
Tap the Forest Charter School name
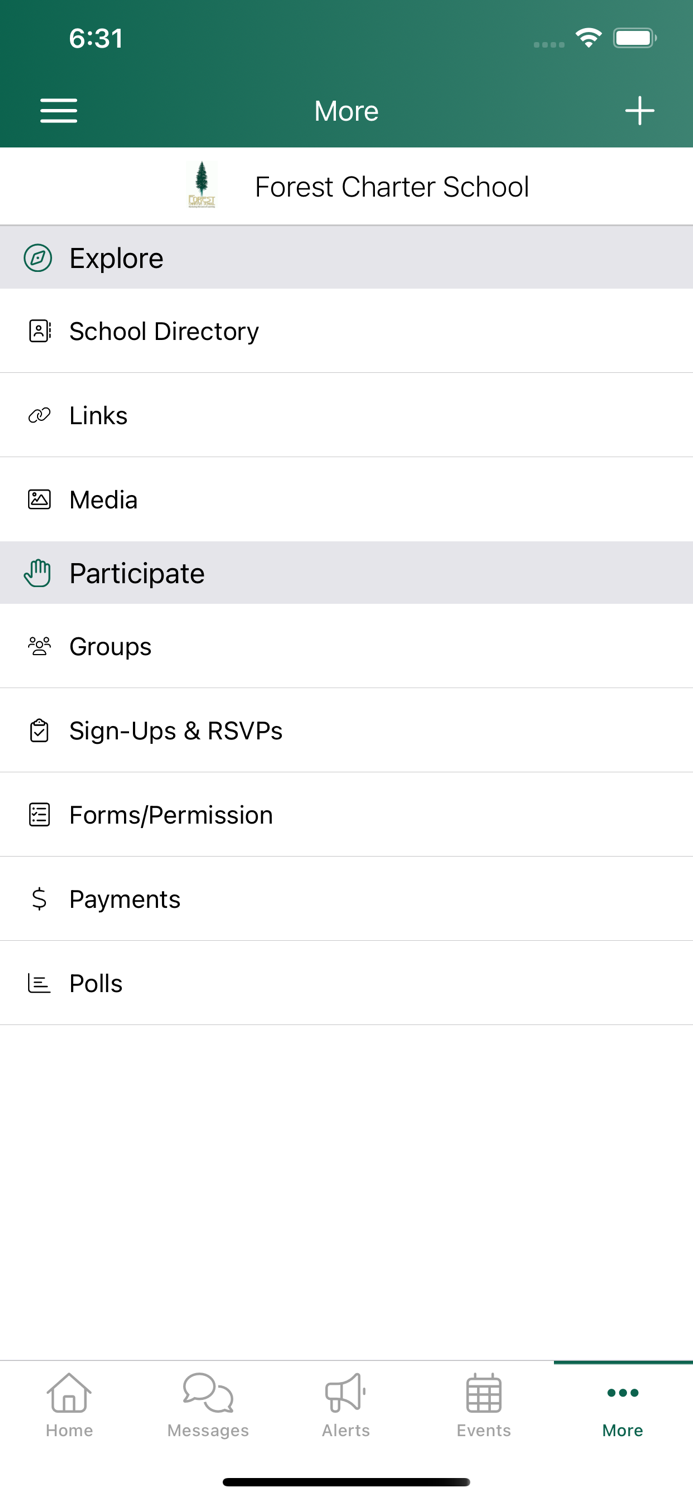391,187
